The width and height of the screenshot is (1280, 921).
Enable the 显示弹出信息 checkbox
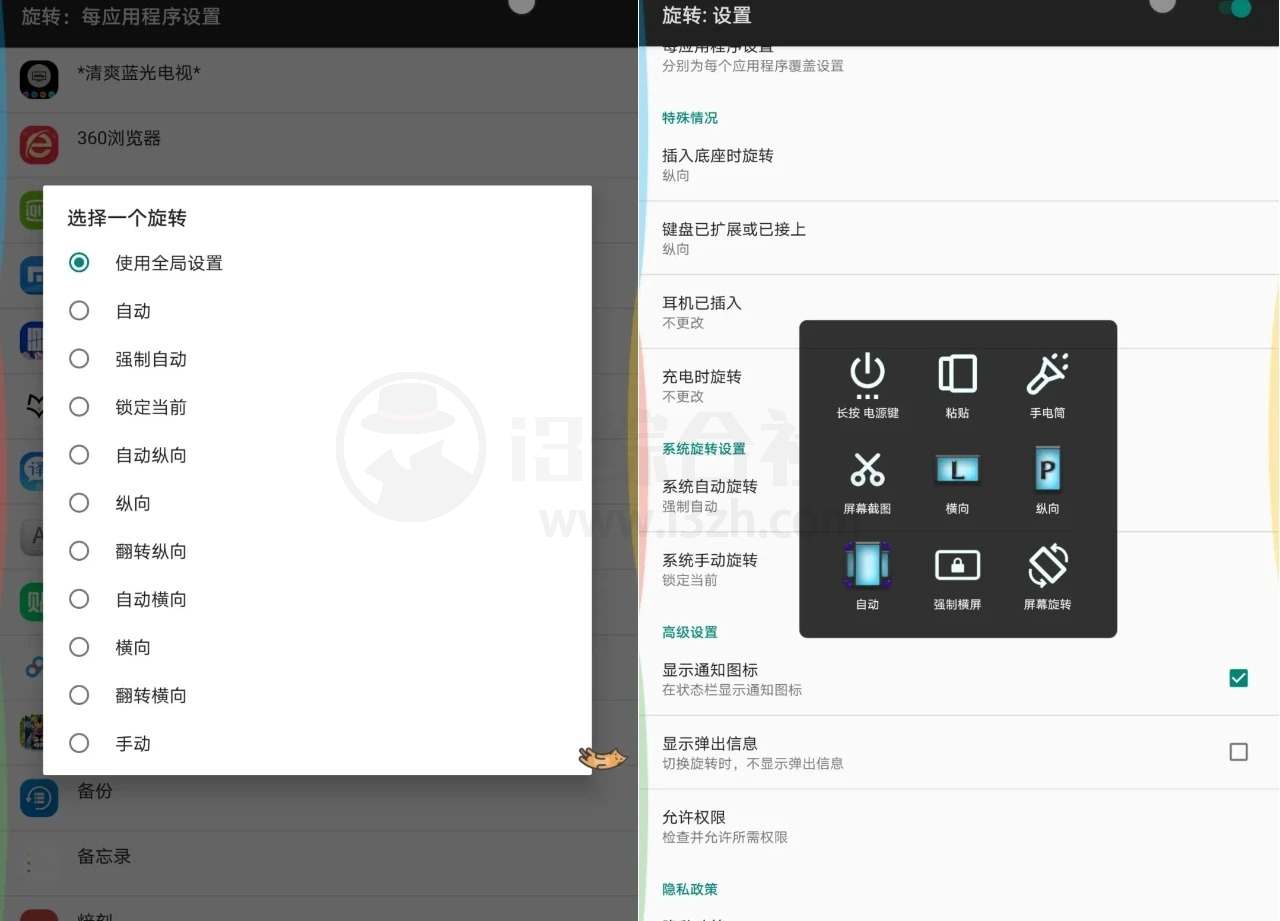coord(1238,752)
